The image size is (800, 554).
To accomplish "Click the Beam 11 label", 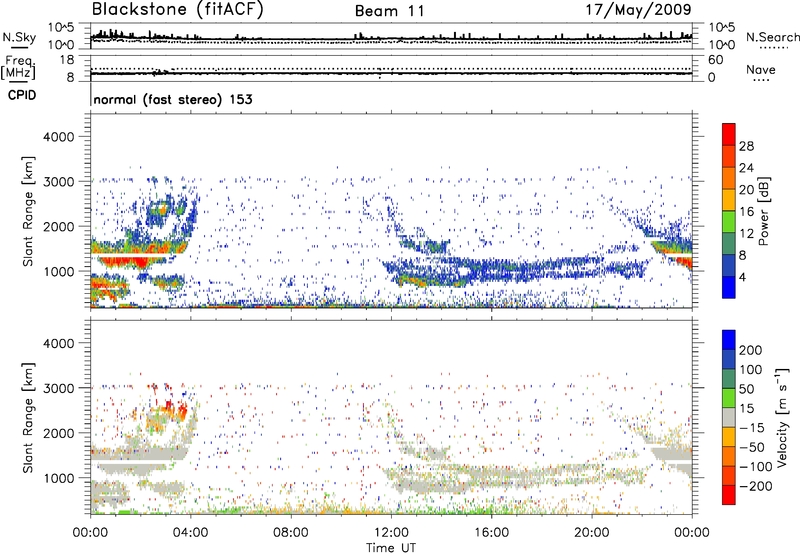I will (390, 11).
